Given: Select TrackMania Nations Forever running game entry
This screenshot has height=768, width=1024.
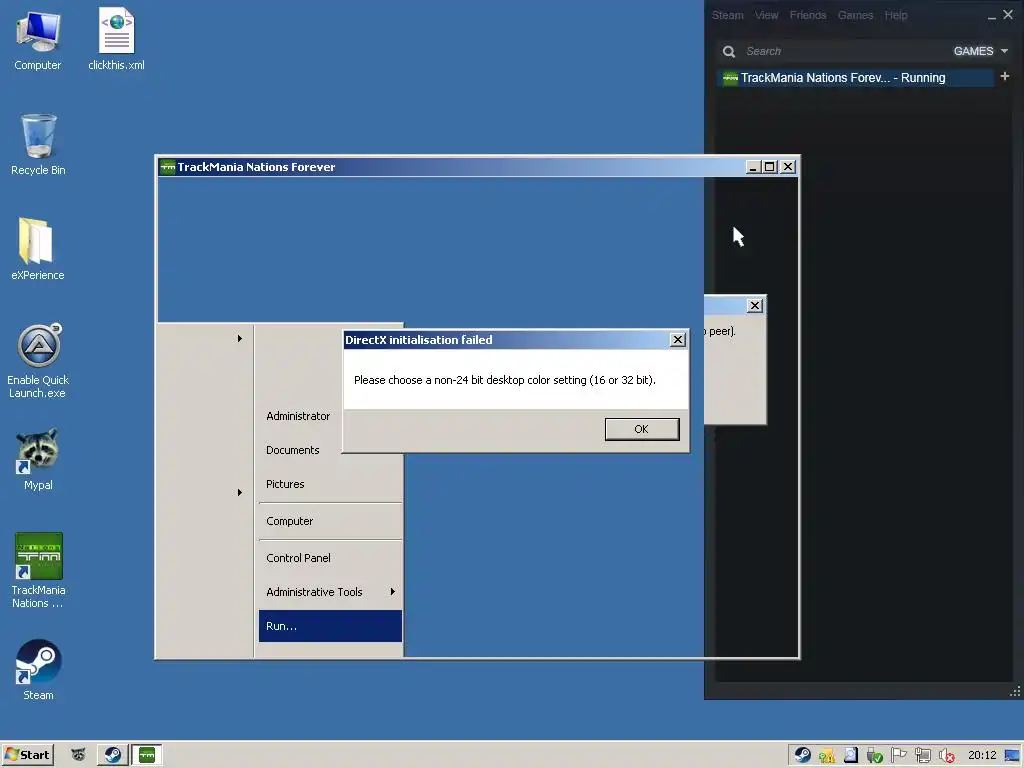Looking at the screenshot, I should pos(856,78).
